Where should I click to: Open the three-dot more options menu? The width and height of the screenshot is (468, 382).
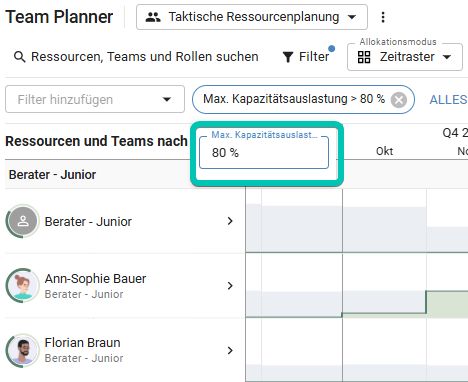coord(383,17)
